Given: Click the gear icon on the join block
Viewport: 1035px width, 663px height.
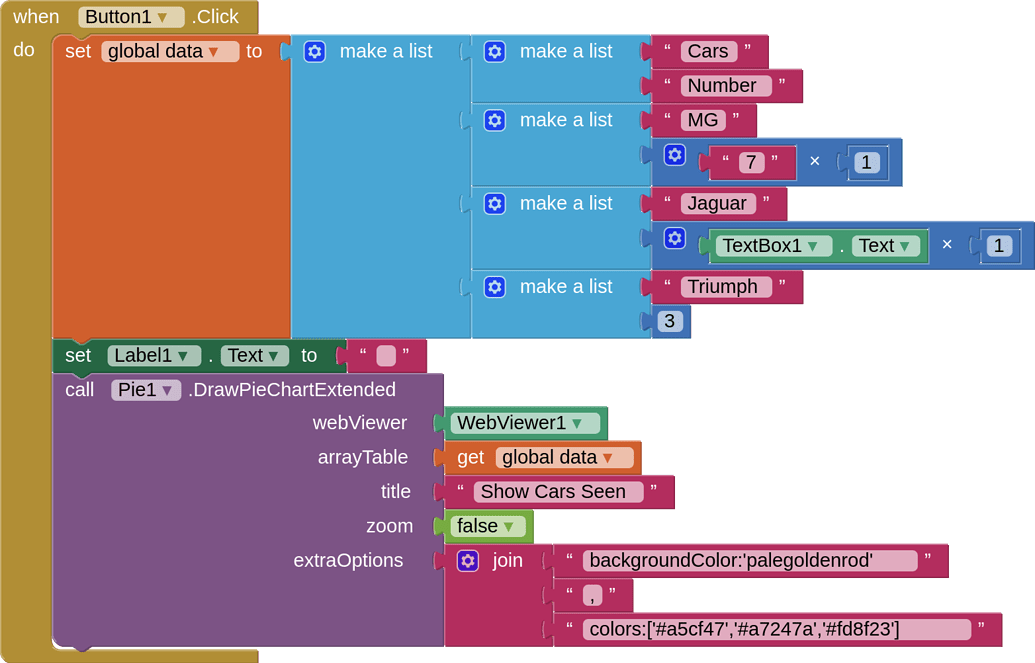Looking at the screenshot, I should point(467,561).
